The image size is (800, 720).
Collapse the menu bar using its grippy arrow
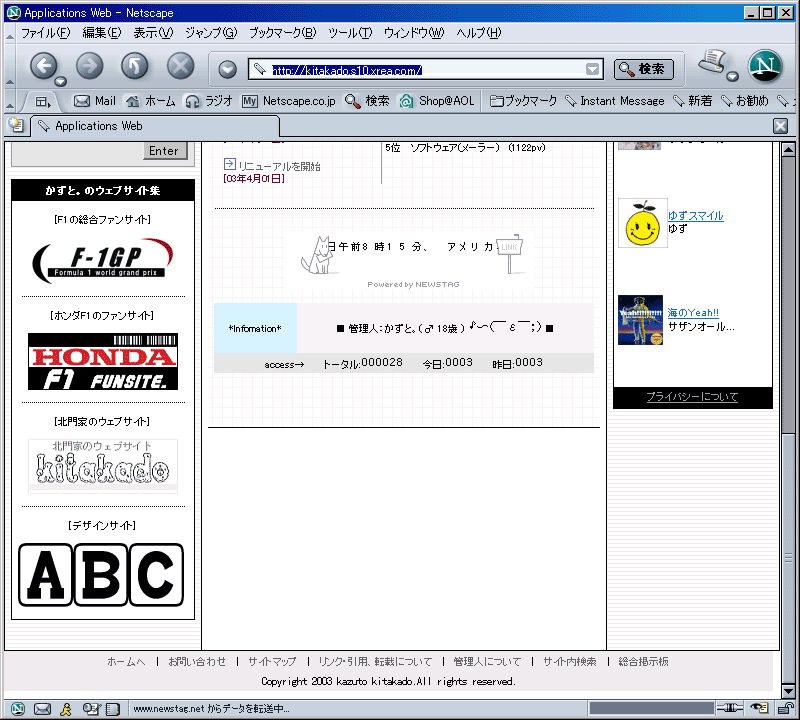coord(10,35)
